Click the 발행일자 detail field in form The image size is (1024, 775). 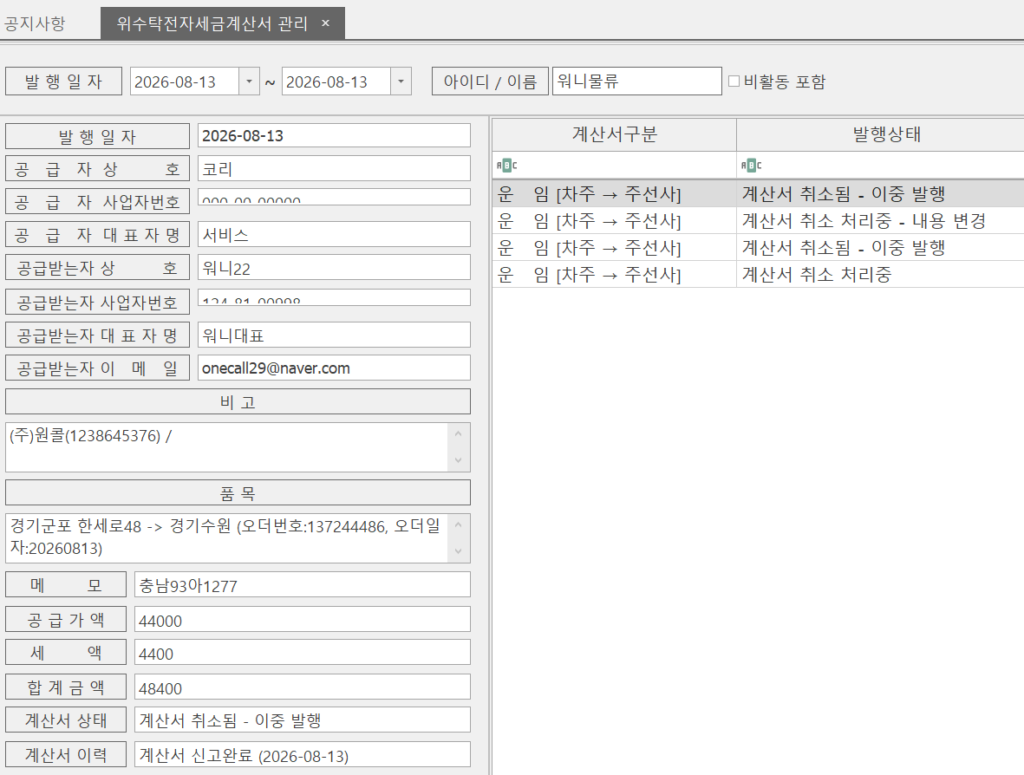(334, 136)
